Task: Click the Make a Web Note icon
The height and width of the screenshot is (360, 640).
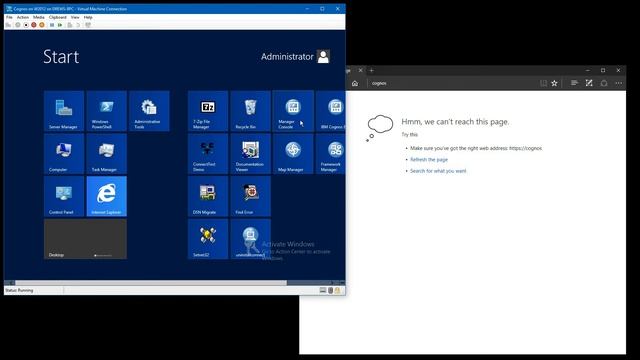Action: coord(589,83)
